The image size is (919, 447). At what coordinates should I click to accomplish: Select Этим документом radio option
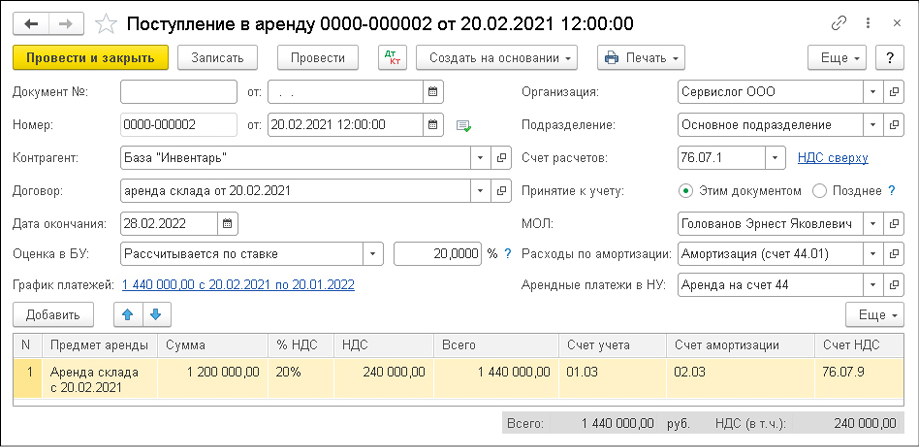[685, 191]
